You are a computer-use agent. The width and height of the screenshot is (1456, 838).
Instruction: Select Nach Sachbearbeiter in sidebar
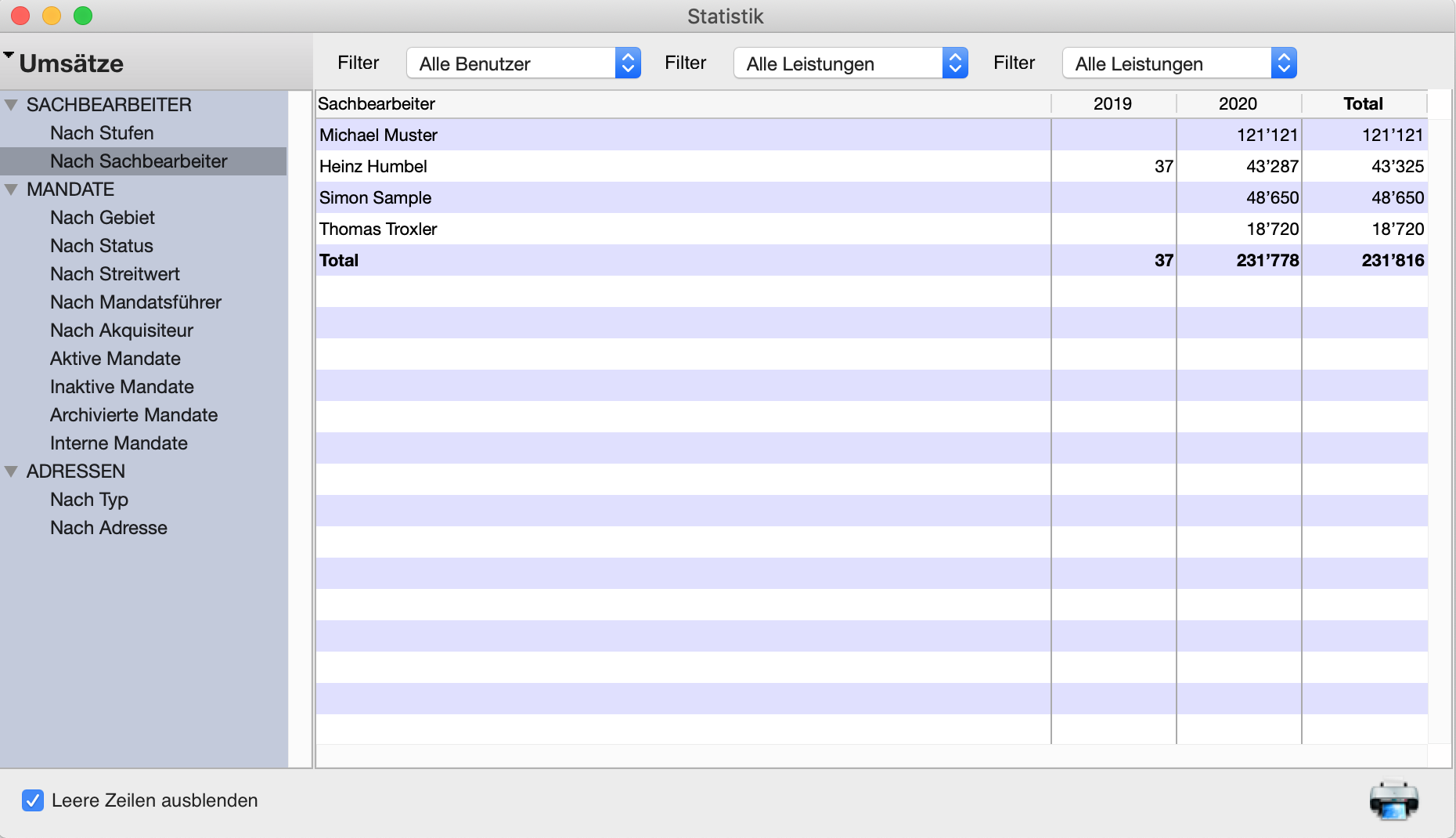click(x=139, y=161)
